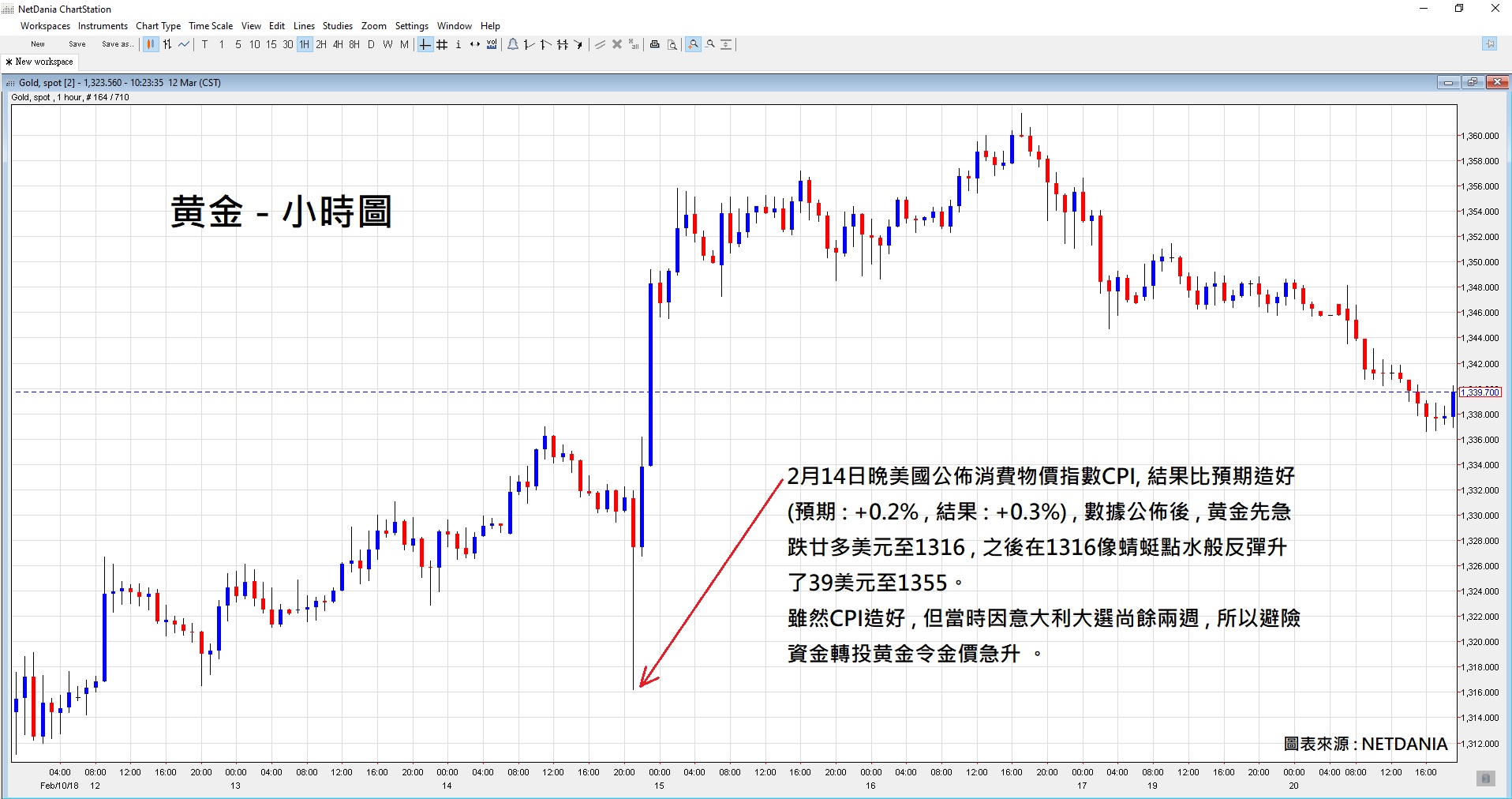This screenshot has width=1512, height=799.
Task: Switch to the New workspace tab
Action: 40,62
